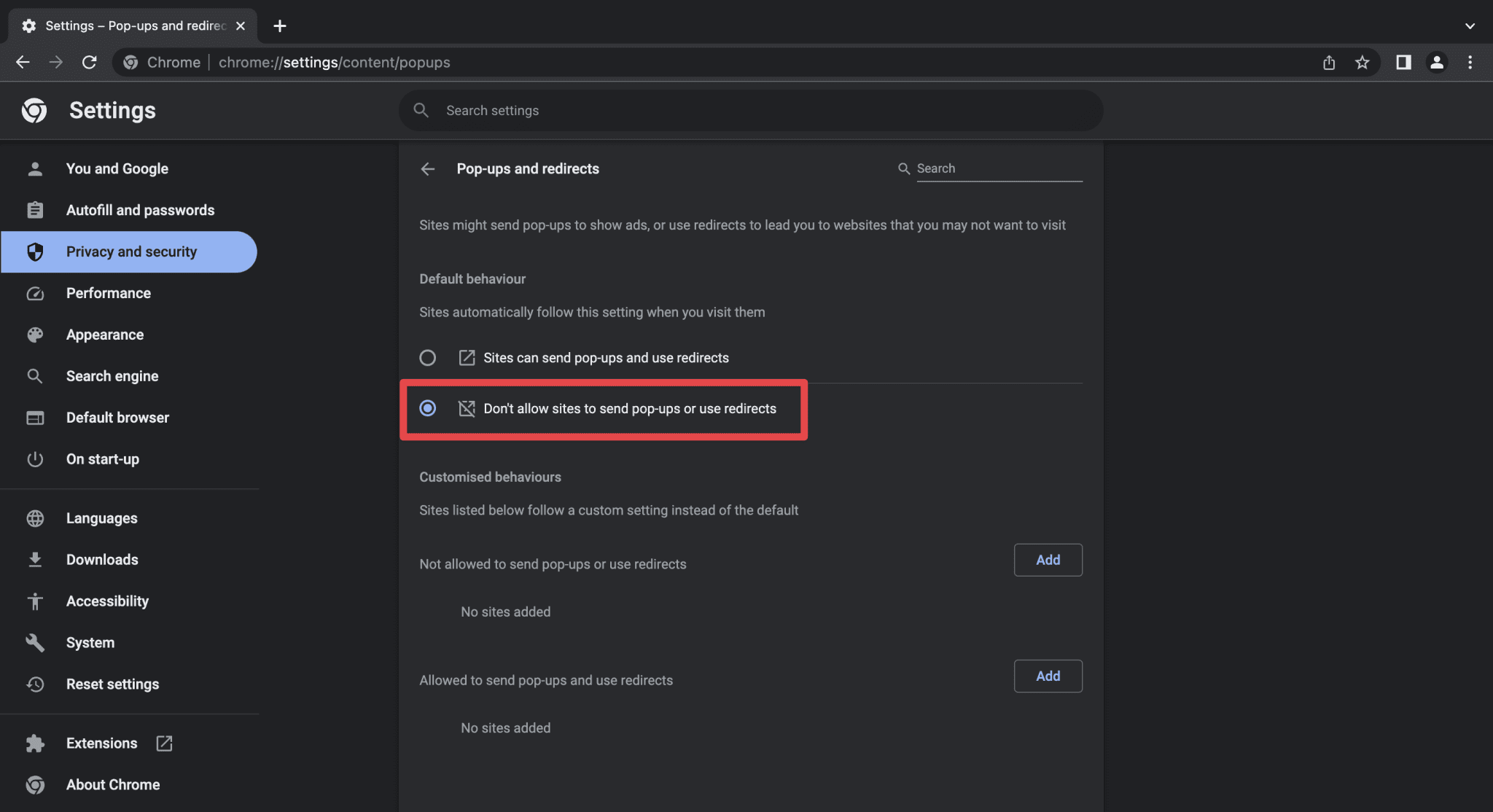
Task: Go to Search engine settings
Action: click(x=112, y=376)
